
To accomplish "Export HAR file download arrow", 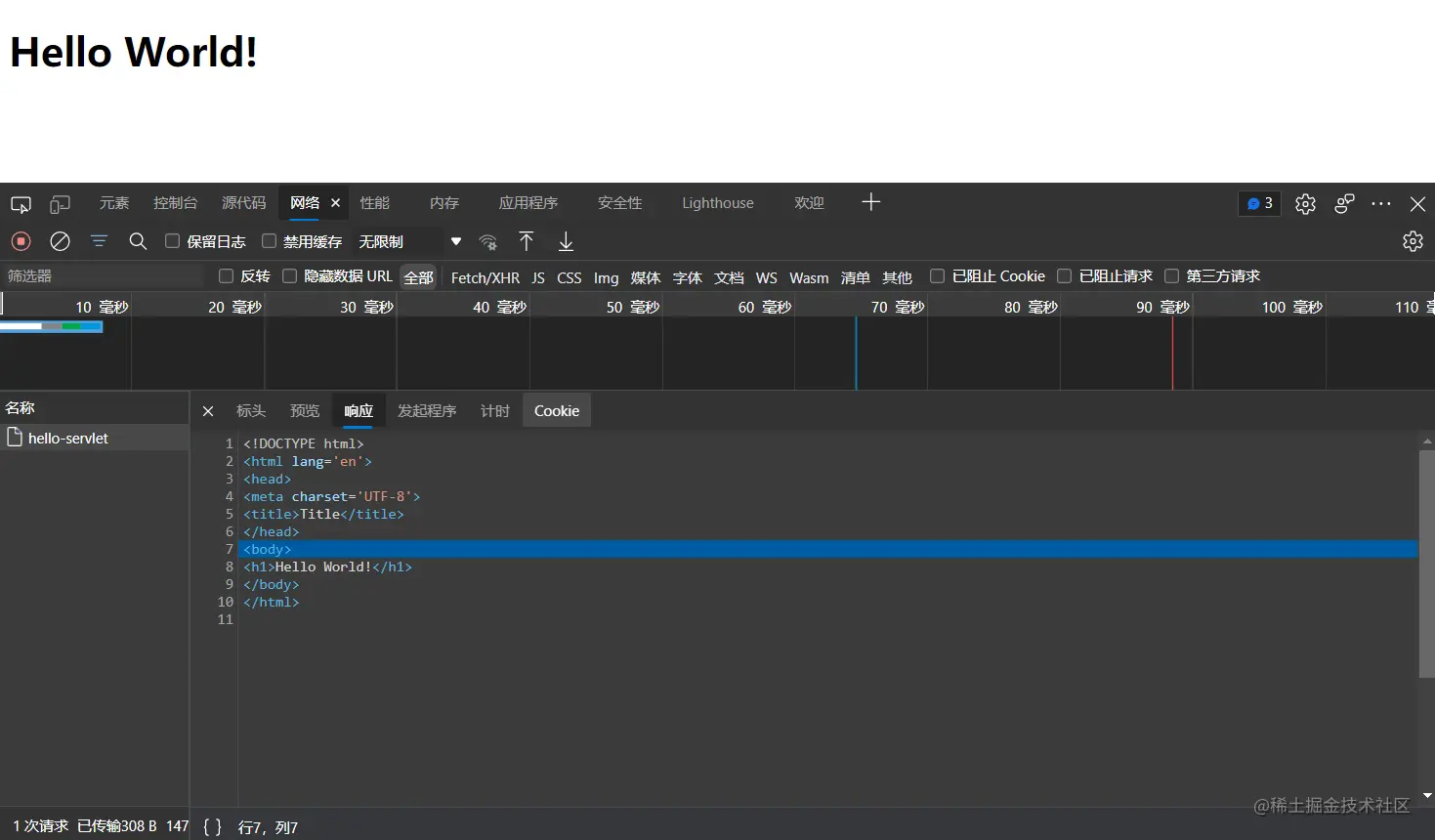I will click(x=566, y=241).
